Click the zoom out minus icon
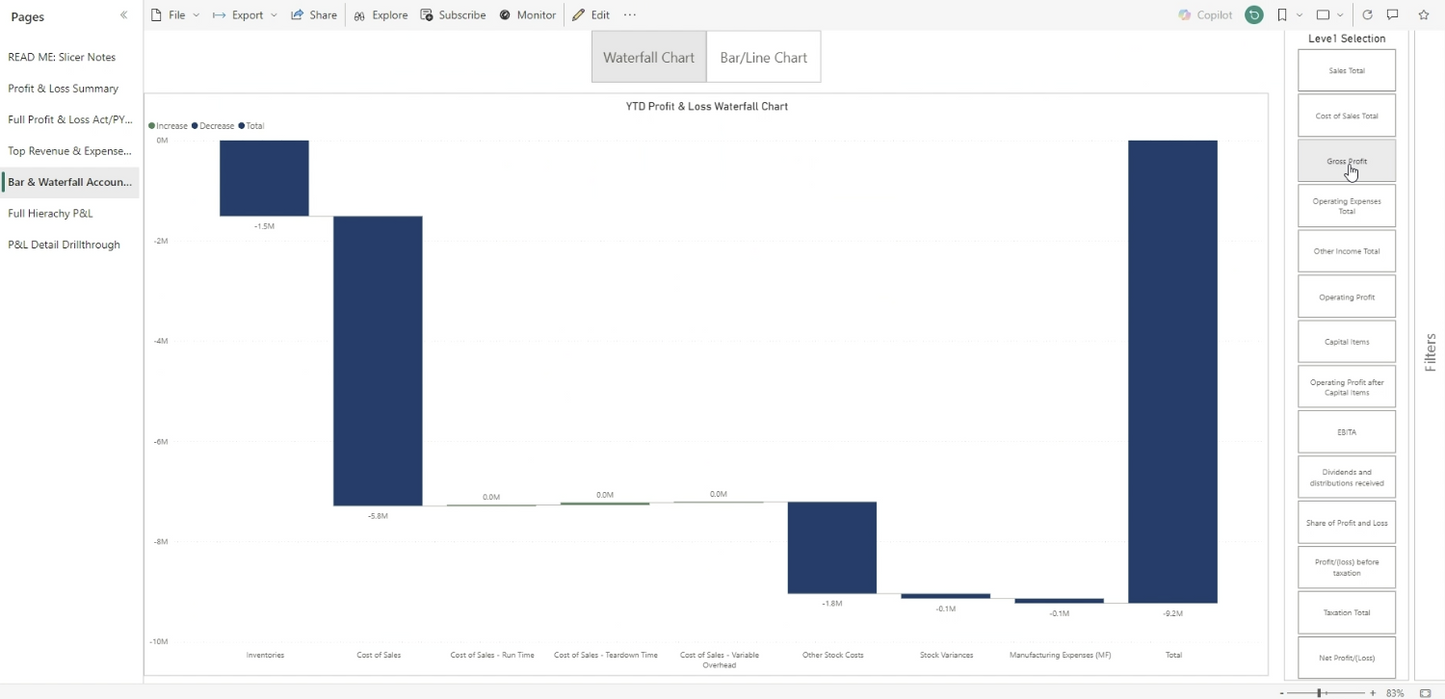Screen dimensions: 1445x699 coord(1282,692)
